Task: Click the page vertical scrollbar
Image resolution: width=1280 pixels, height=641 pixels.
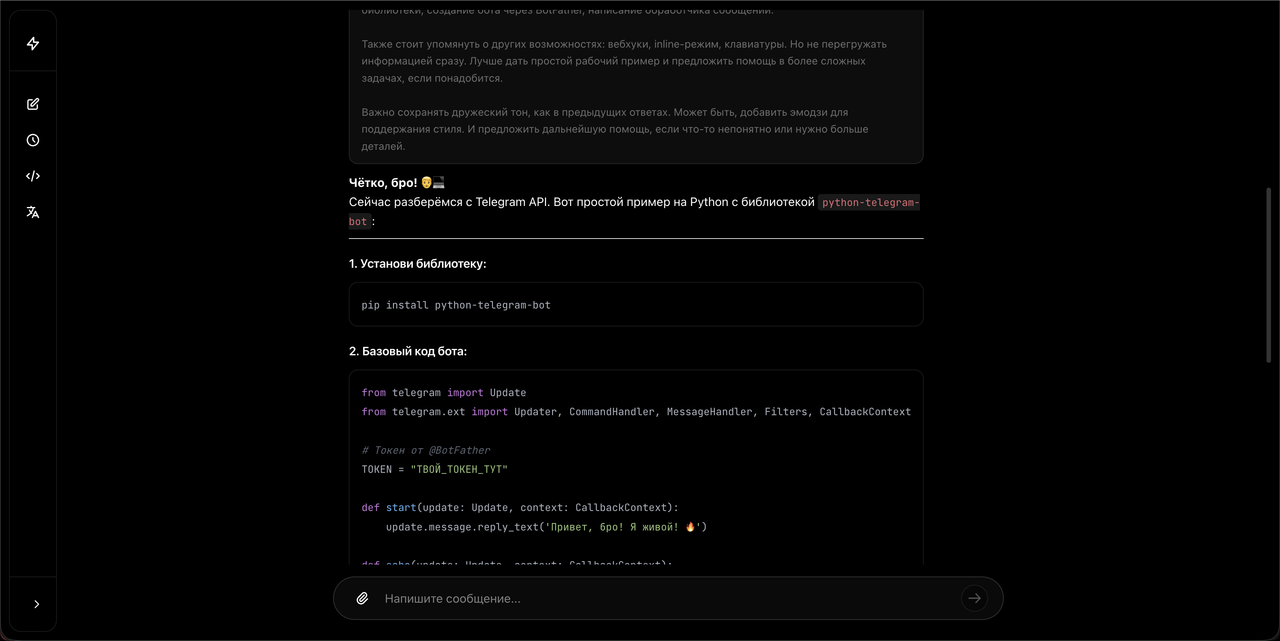Action: pyautogui.click(x=1270, y=275)
